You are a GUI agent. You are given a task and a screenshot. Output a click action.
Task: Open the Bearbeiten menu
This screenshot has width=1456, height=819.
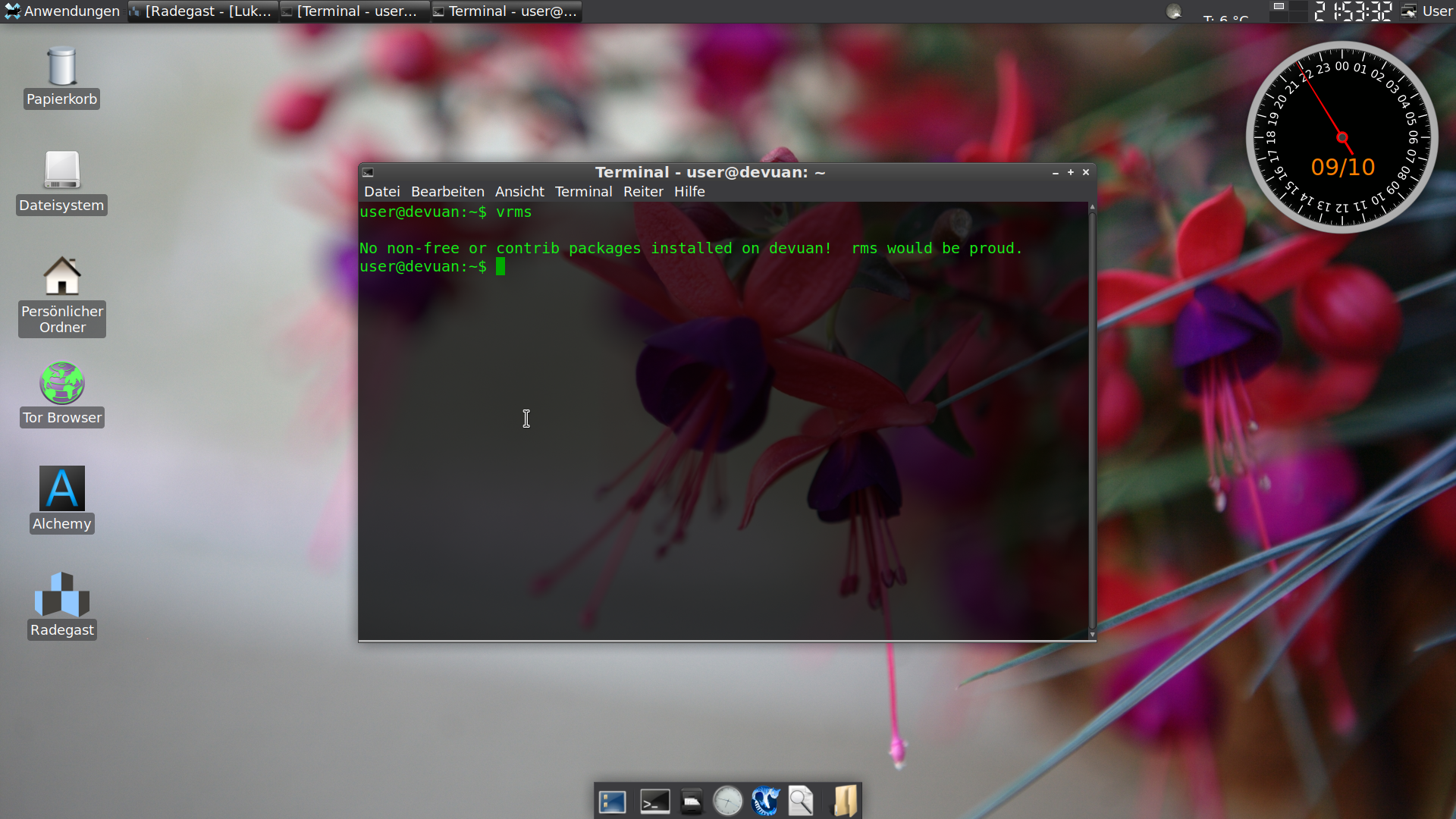pyautogui.click(x=447, y=192)
